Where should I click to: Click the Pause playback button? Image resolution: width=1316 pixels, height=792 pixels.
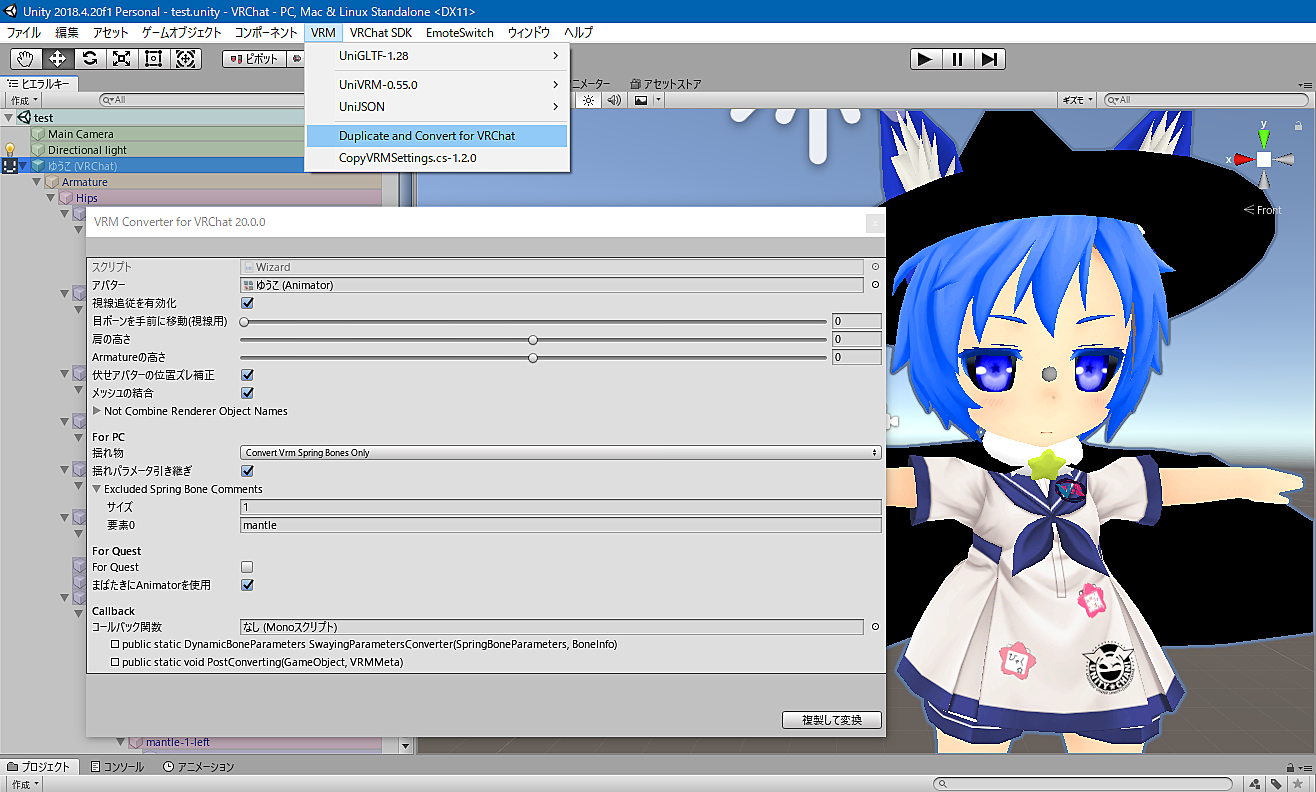(x=957, y=59)
